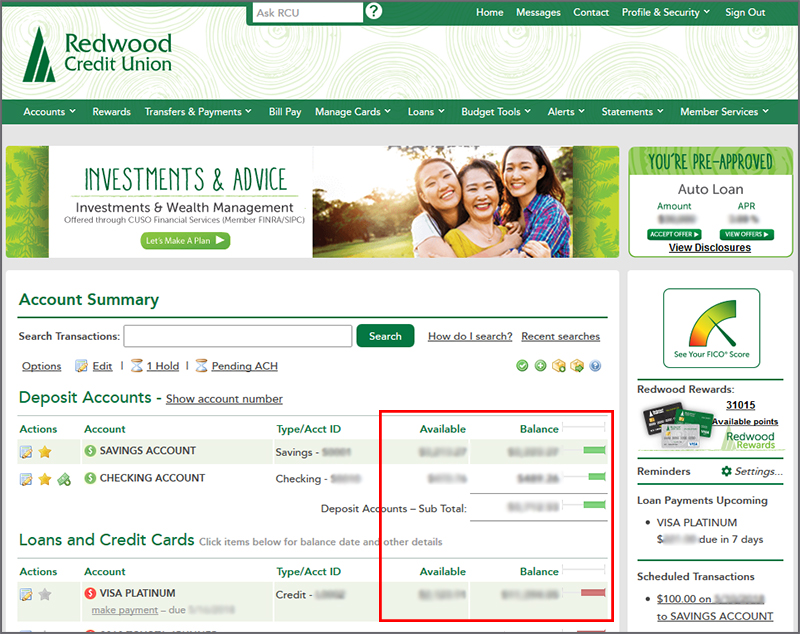The height and width of the screenshot is (634, 800).
Task: Open the CHECKING ACCOUNT row name
Action: (152, 478)
